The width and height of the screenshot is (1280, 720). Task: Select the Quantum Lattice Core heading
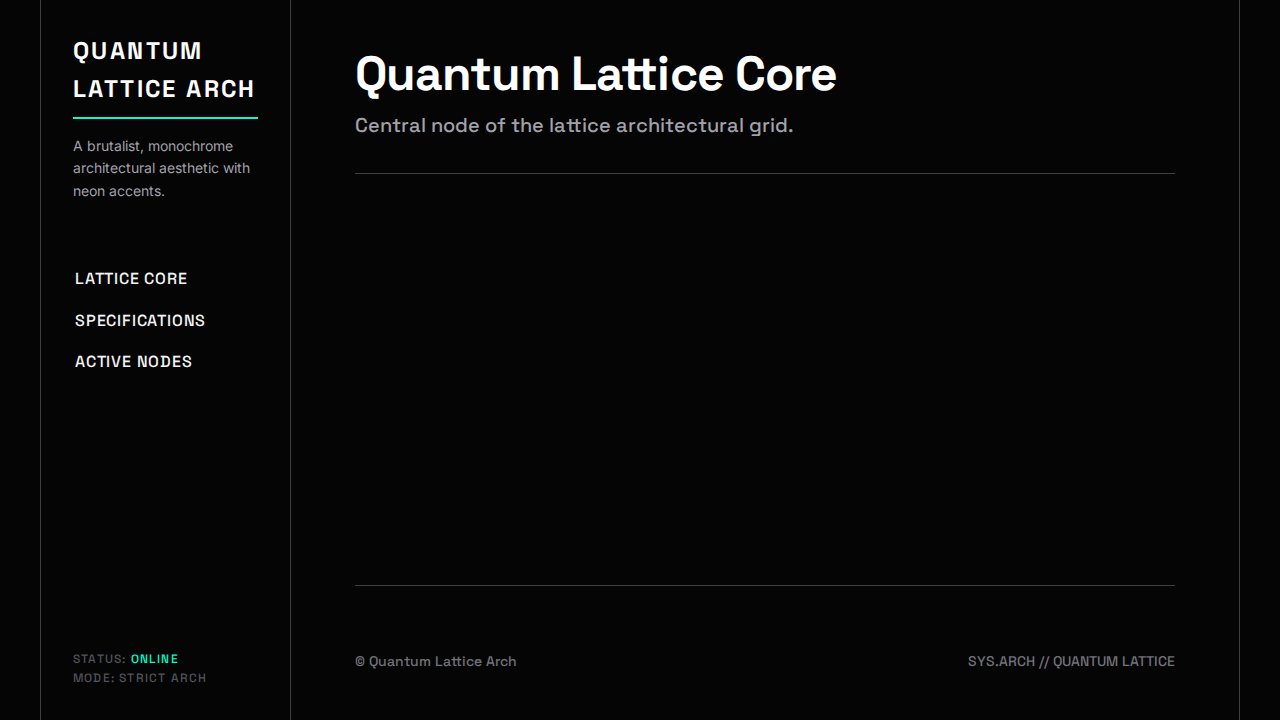[596, 75]
